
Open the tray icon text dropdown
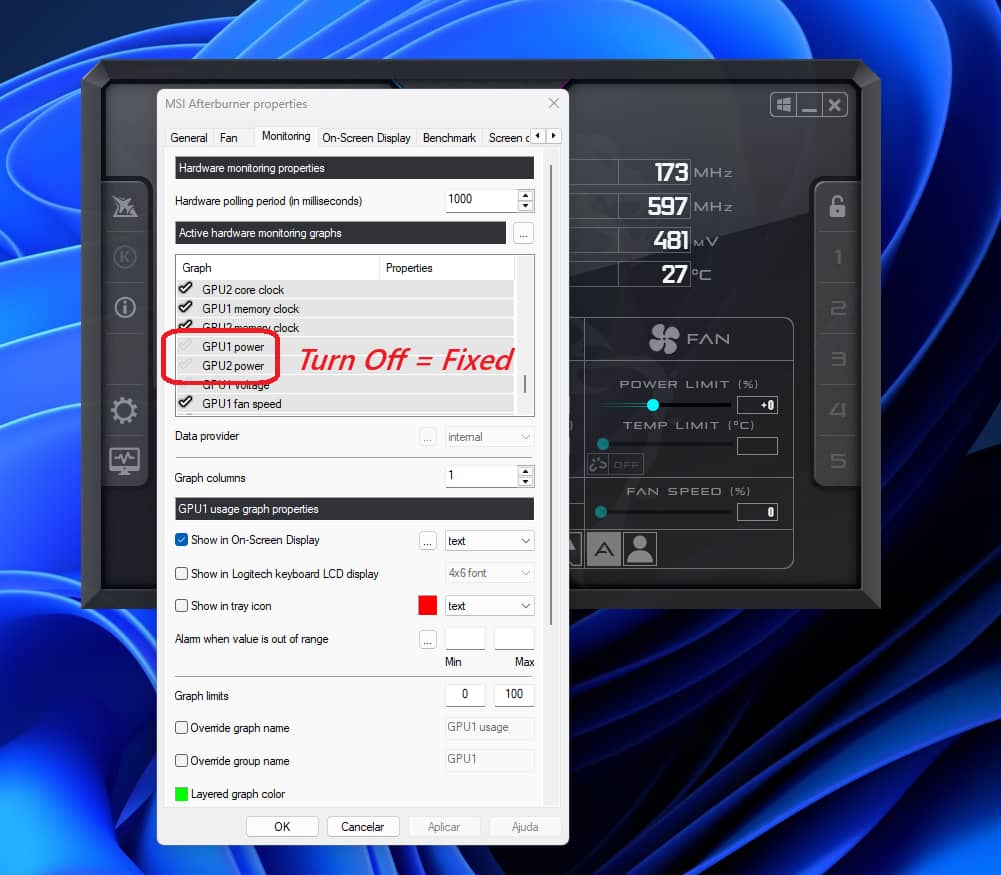pyautogui.click(x=489, y=606)
